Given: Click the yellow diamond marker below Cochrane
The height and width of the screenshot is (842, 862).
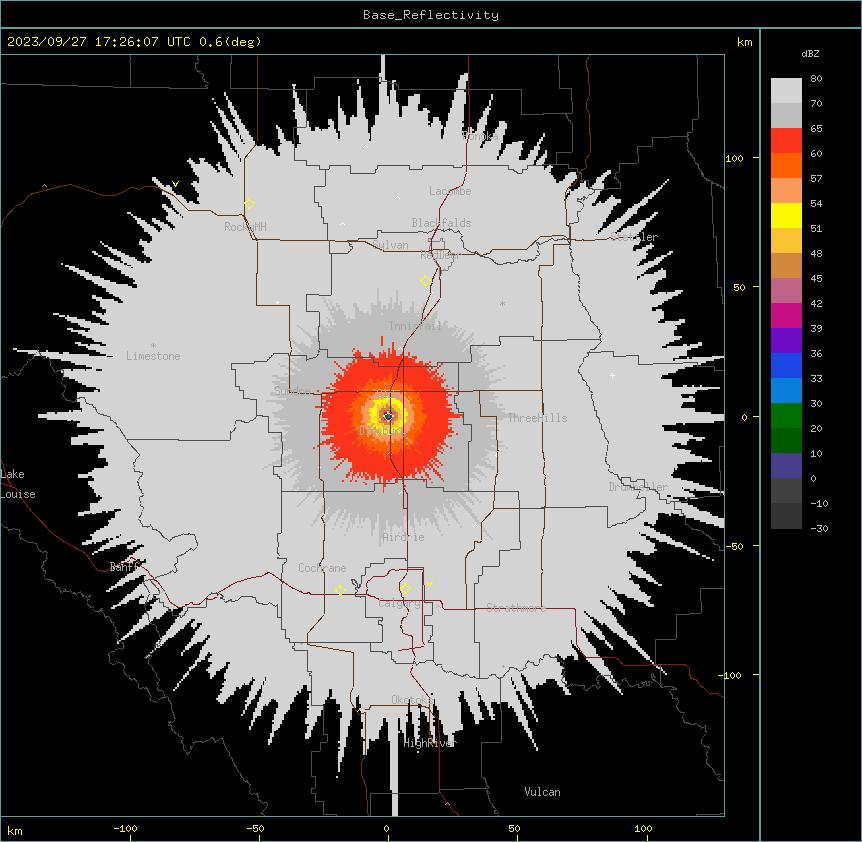Looking at the screenshot, I should [340, 590].
